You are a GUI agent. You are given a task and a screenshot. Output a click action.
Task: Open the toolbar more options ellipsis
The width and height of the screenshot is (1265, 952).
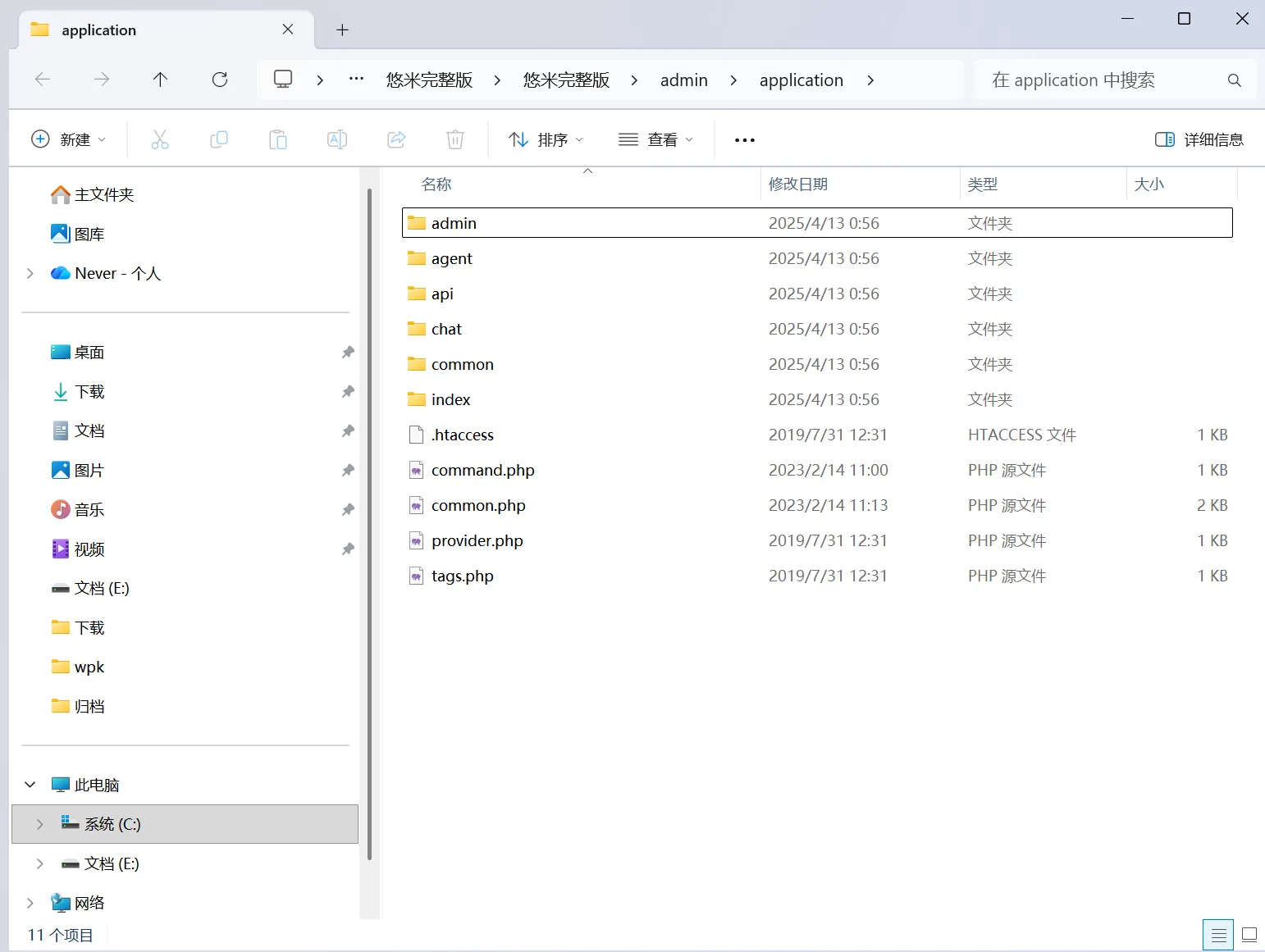(x=745, y=140)
